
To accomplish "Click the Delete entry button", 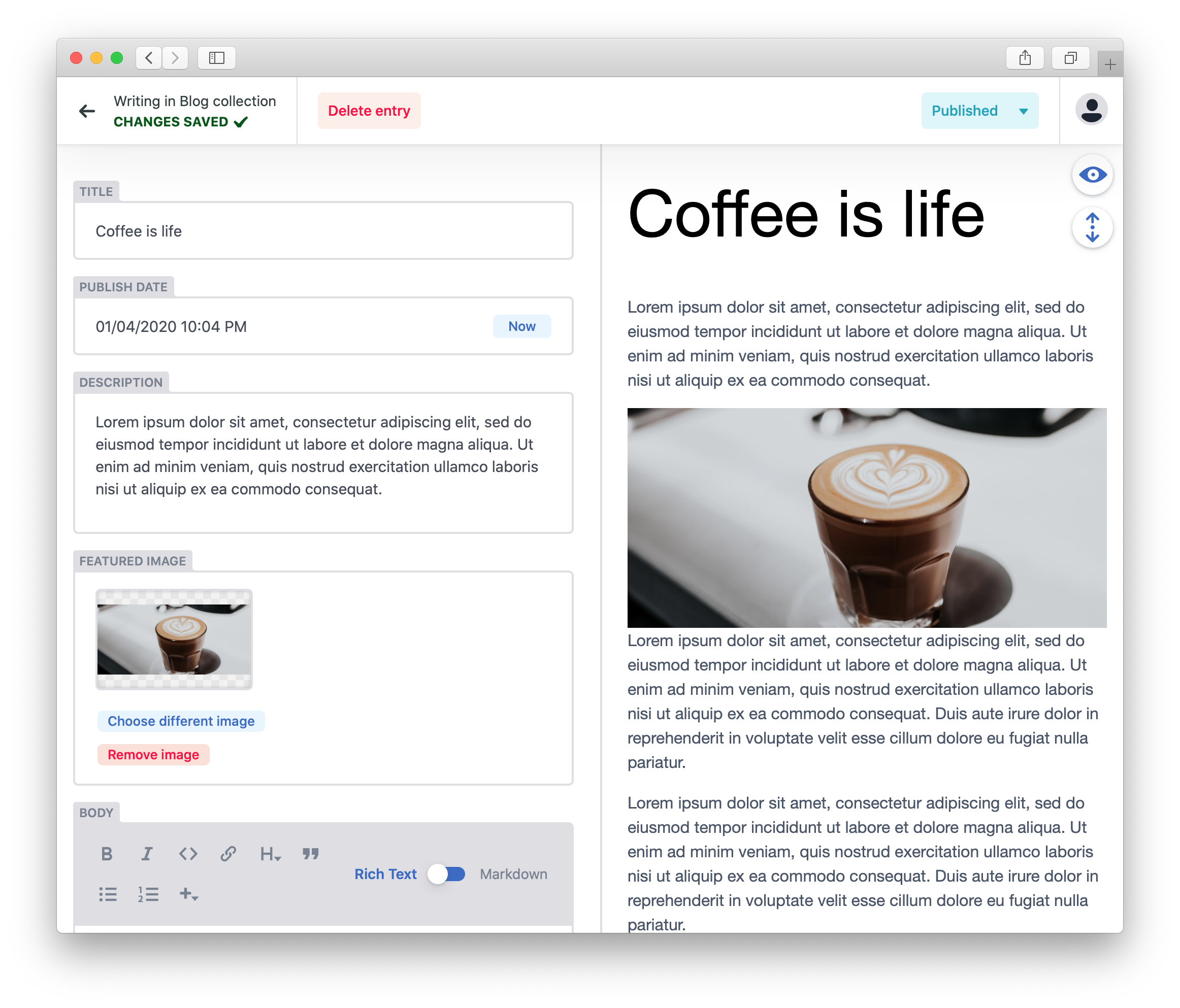I will point(369,111).
